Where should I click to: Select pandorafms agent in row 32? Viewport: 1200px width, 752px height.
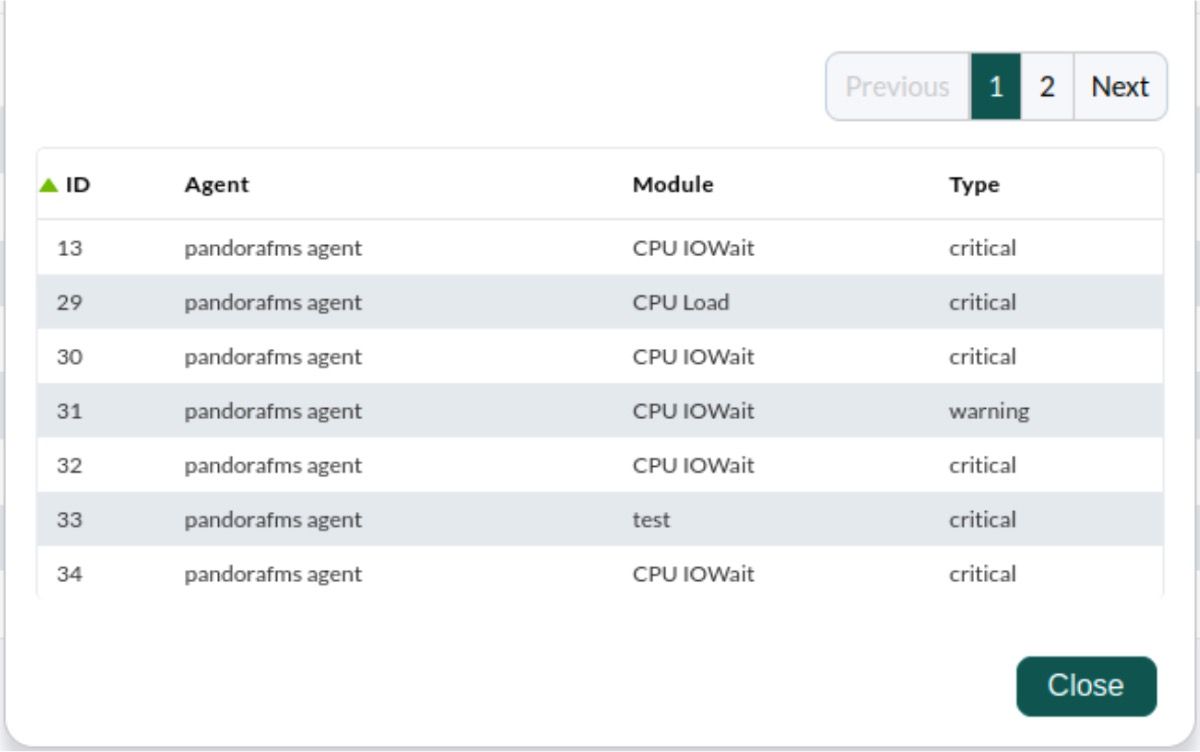click(273, 465)
